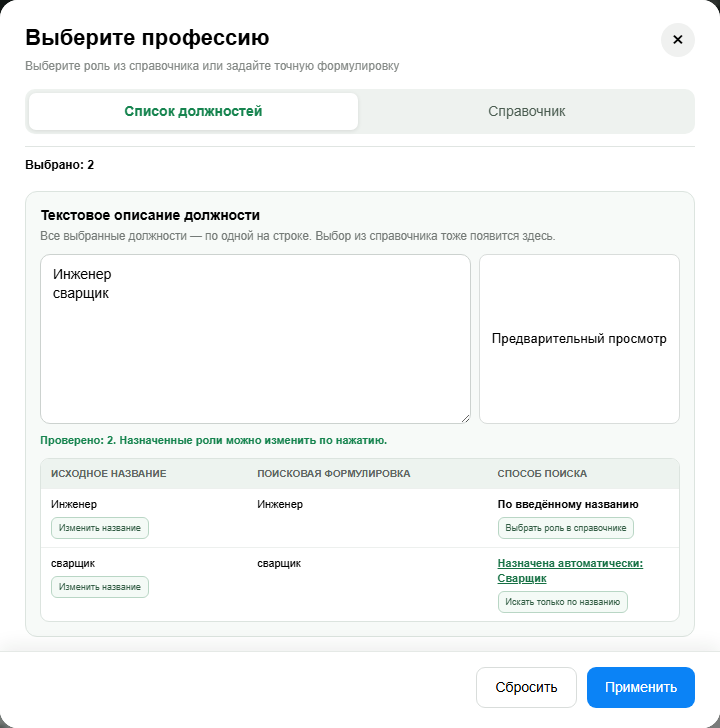720x728 pixels.
Task: Change the name for сварщик row
Action: pyautogui.click(x=100, y=587)
